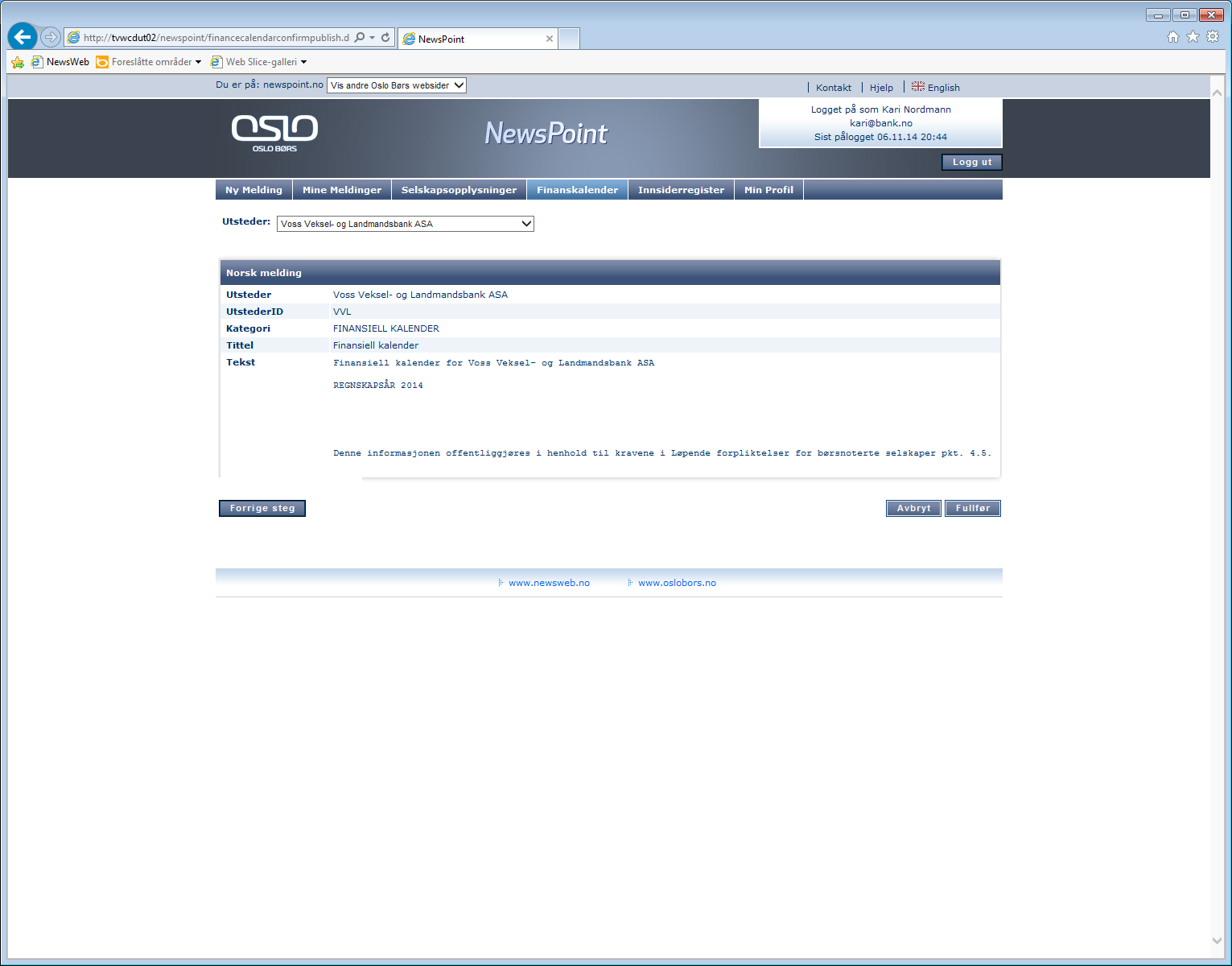Click the REGNSKAPSÅR 2014 text
Image resolution: width=1232 pixels, height=966 pixels.
[378, 386]
